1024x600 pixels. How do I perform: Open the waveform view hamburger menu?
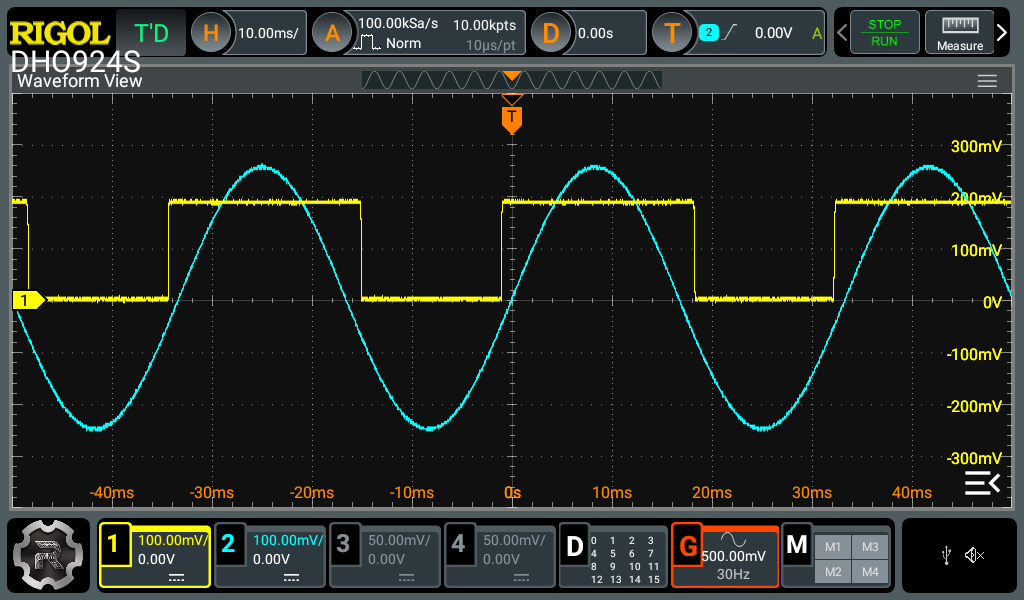tap(987, 81)
